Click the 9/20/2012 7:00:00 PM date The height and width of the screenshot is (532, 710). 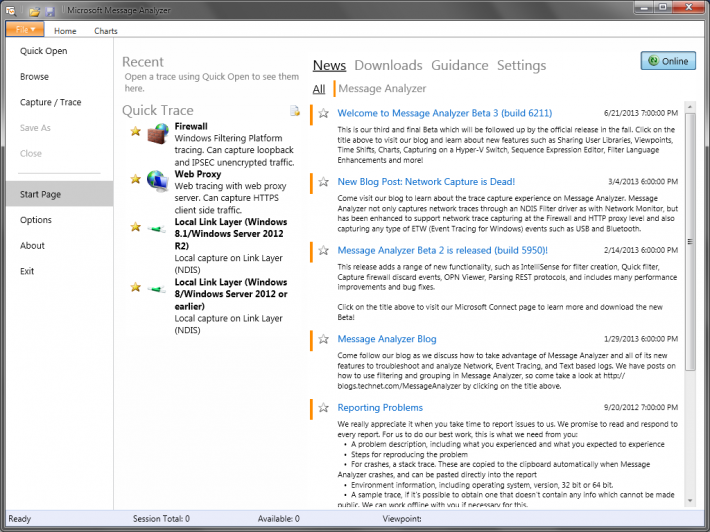tap(641, 408)
